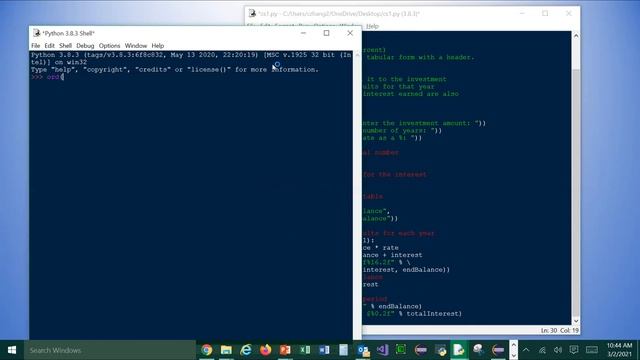The image size is (640, 360).
Task: Show hidden system tray icons
Action: click(526, 350)
